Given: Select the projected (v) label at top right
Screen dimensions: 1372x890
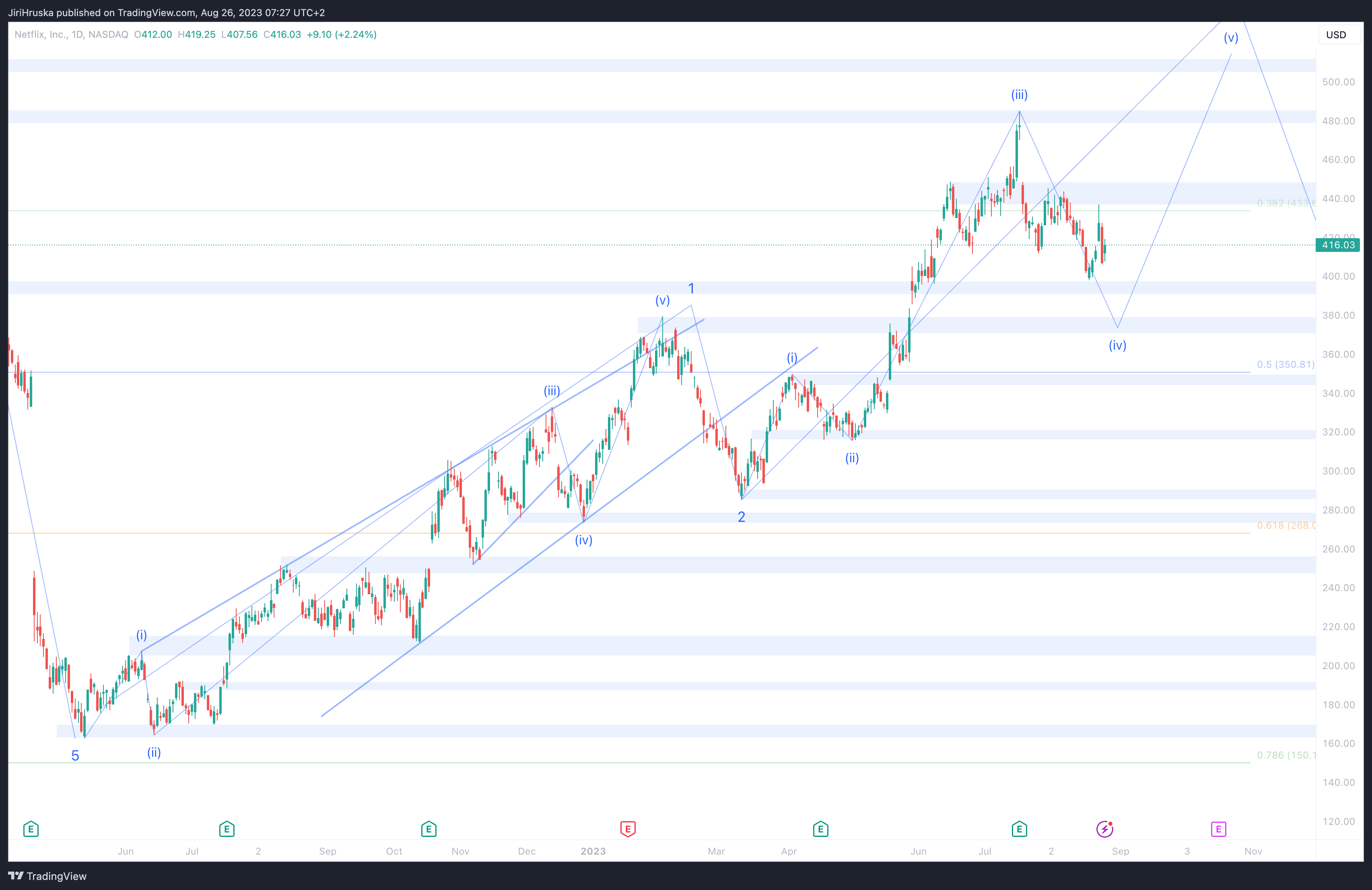Looking at the screenshot, I should (x=1231, y=37).
